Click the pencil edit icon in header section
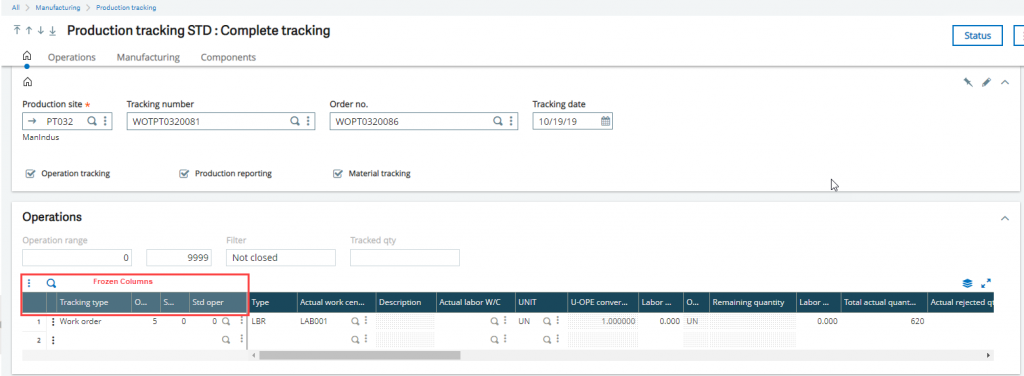1024x376 pixels. 987,82
